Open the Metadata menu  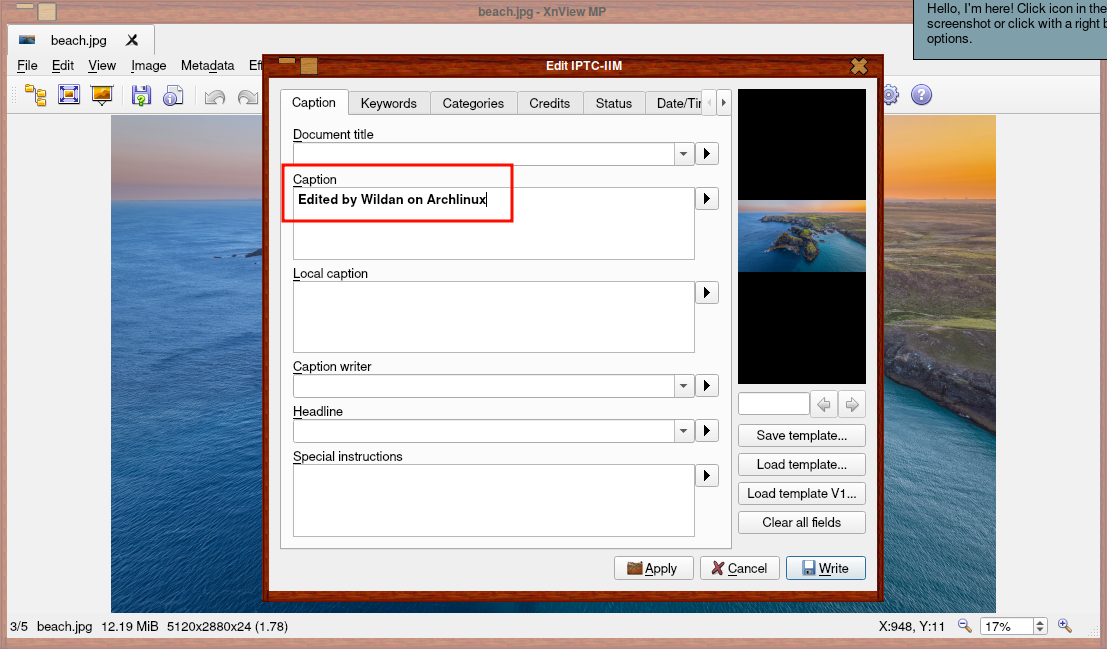207,65
